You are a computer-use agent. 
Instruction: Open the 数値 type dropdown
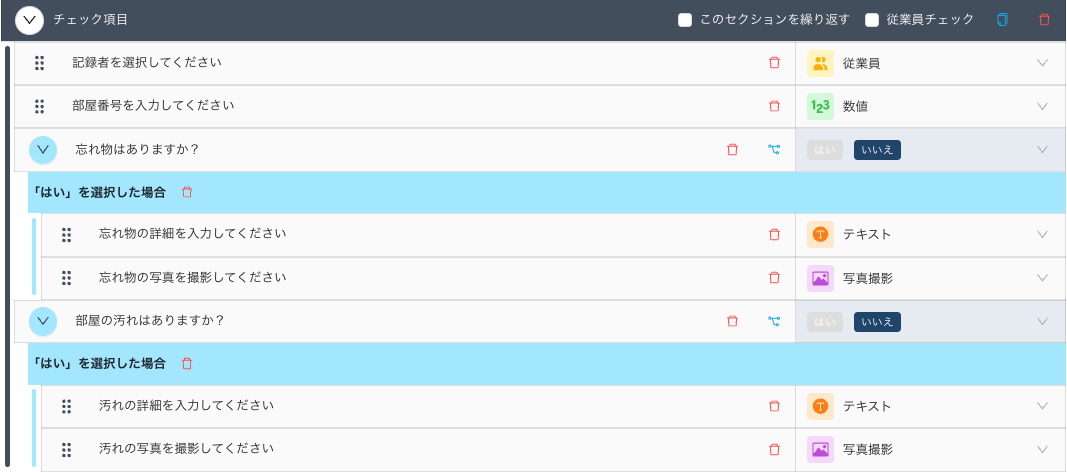tap(1042, 106)
